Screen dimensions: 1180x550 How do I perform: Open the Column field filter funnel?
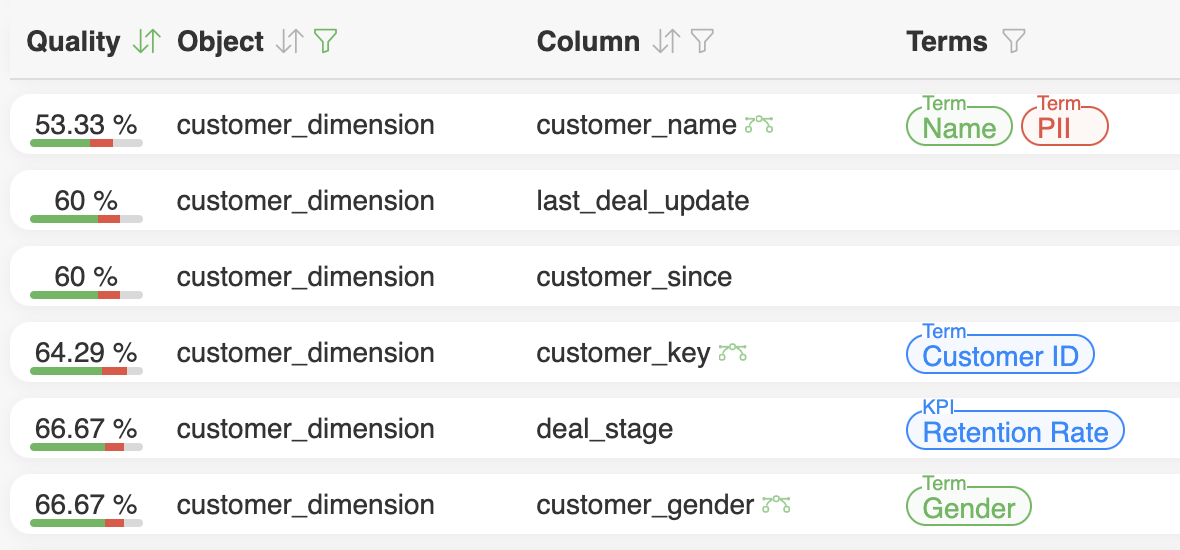click(x=703, y=42)
